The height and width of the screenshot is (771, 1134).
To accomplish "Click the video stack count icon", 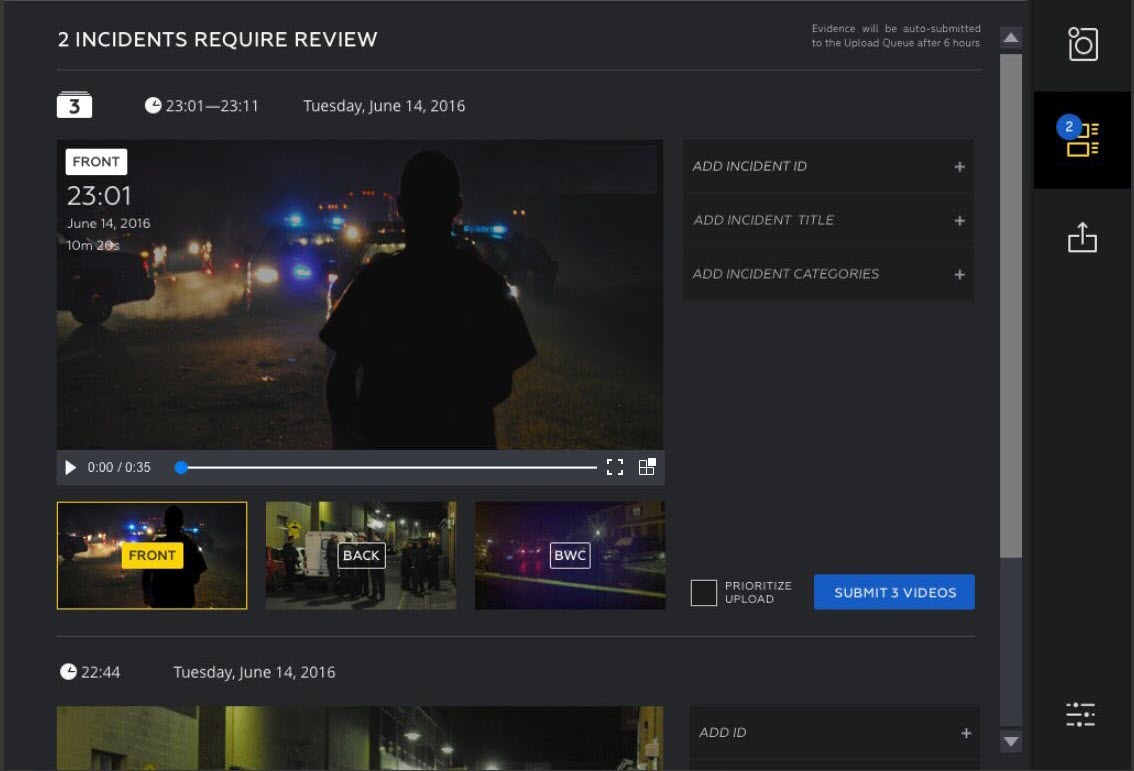I will click(75, 105).
